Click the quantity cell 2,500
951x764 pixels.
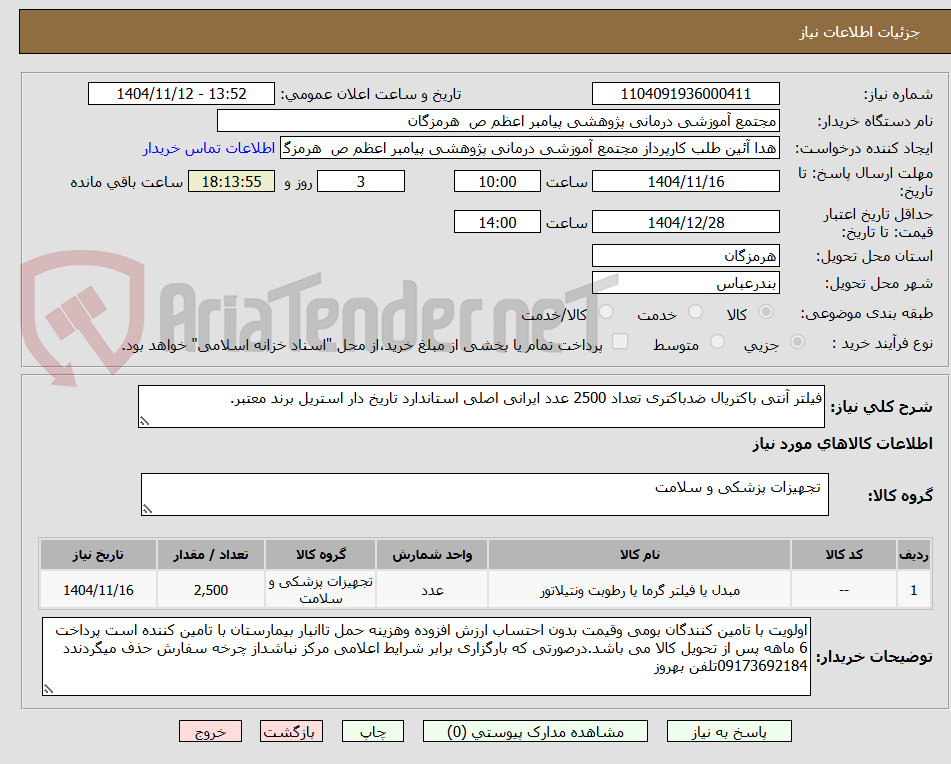pyautogui.click(x=210, y=590)
